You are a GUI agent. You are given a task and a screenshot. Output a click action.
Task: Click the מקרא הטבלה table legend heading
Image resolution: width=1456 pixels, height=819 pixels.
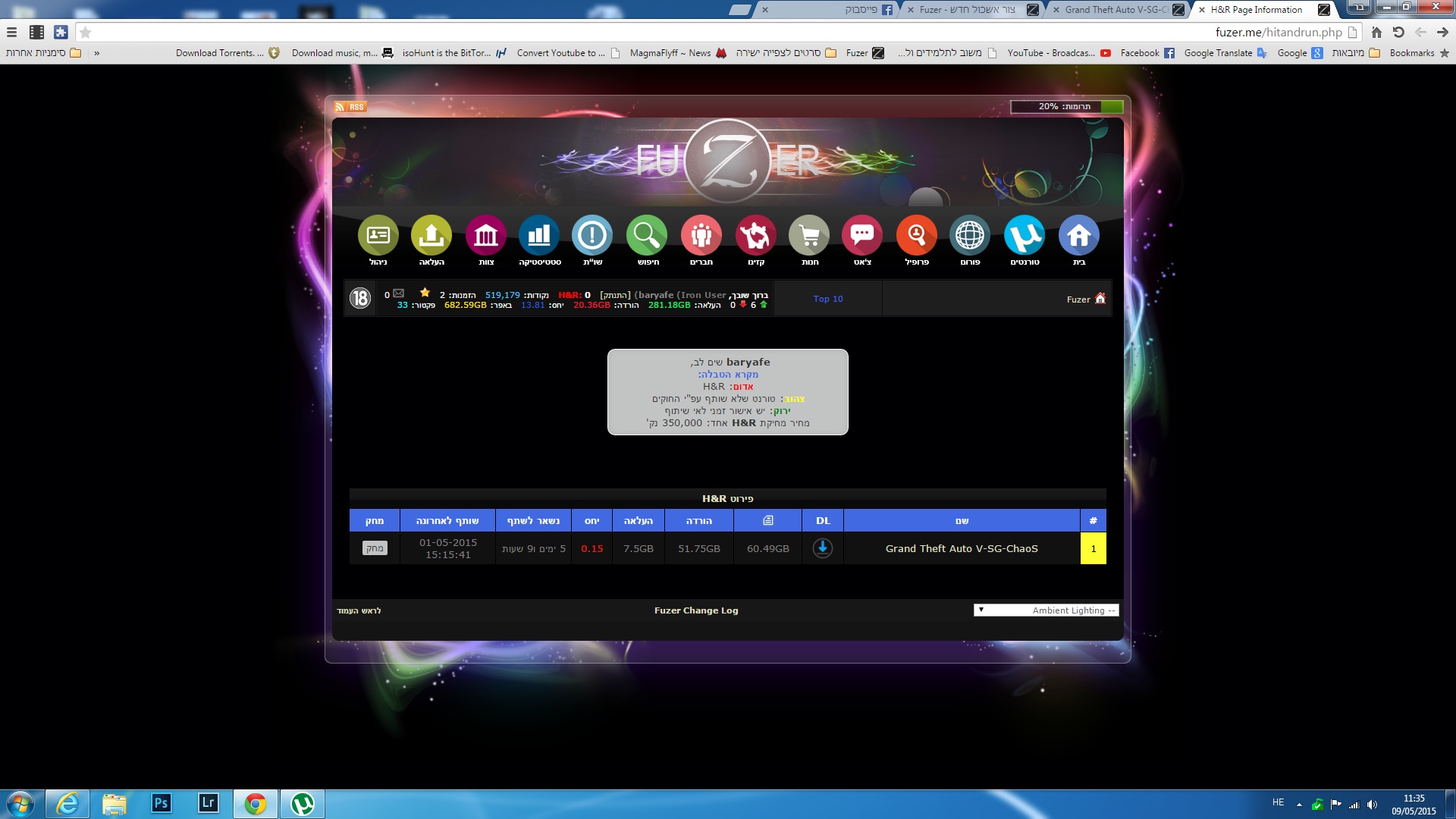tap(728, 374)
